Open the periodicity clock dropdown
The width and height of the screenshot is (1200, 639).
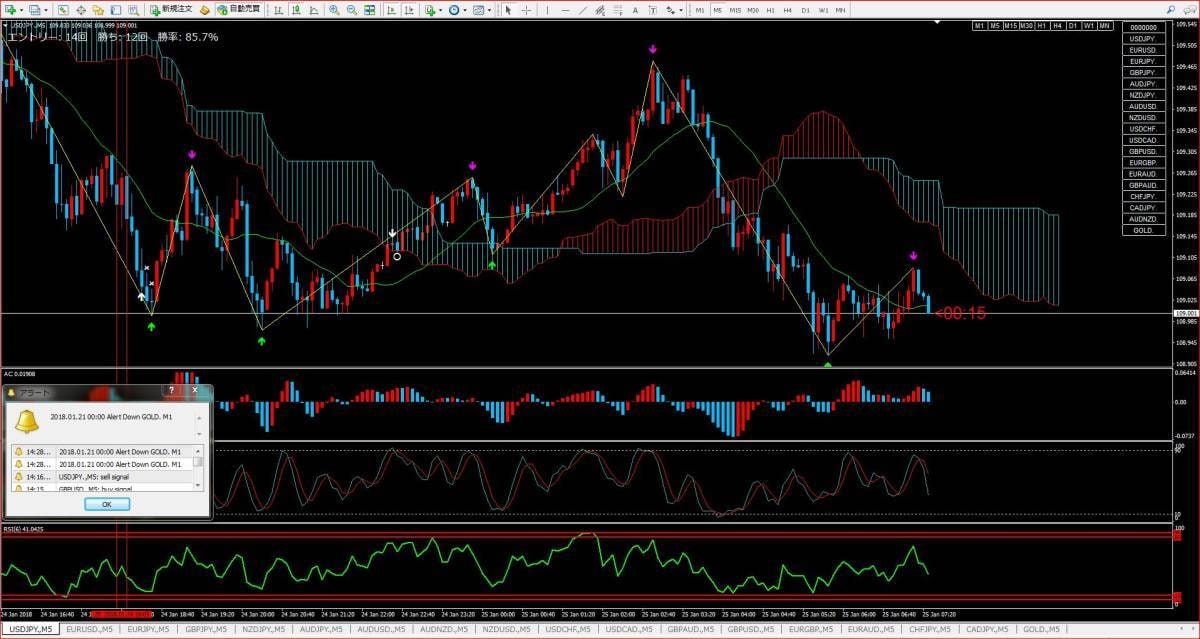pyautogui.click(x=457, y=9)
